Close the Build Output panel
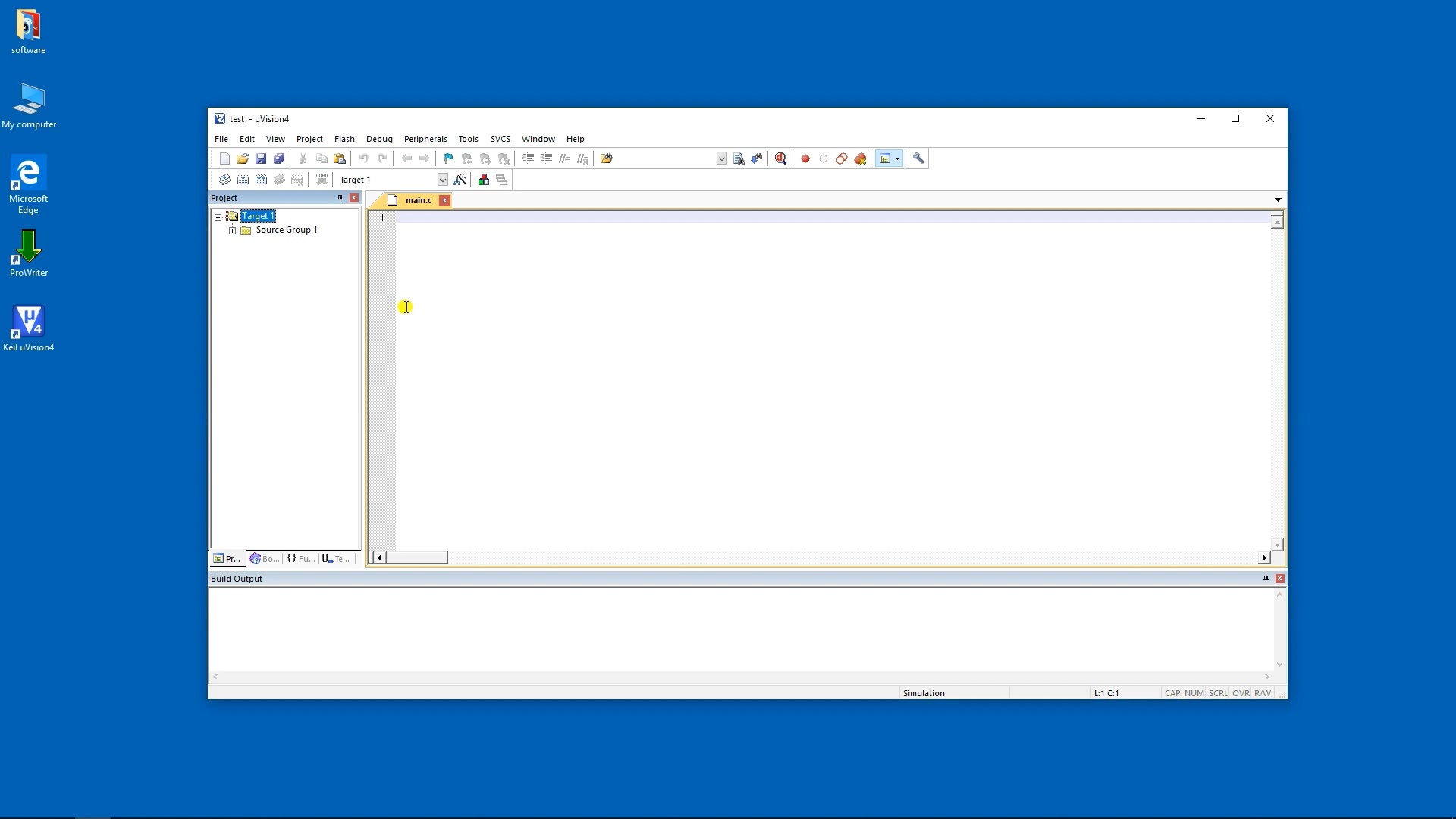Viewport: 1456px width, 819px height. pos(1280,579)
